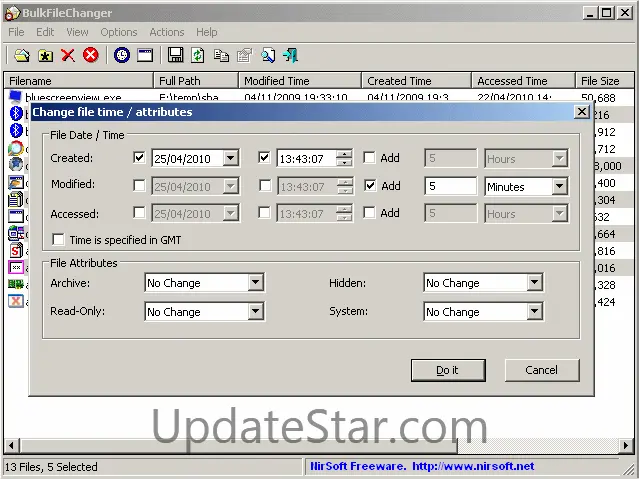Open the Options menu
639x479 pixels.
(119, 32)
